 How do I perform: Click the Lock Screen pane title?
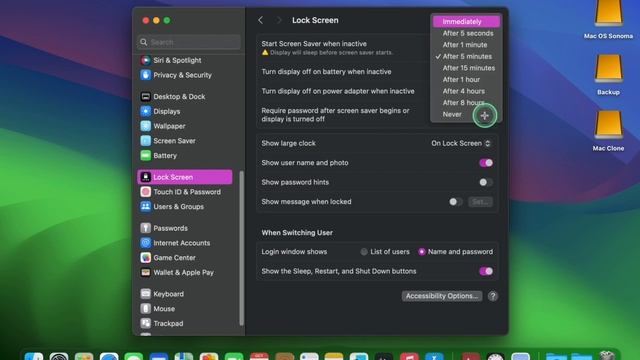click(315, 20)
